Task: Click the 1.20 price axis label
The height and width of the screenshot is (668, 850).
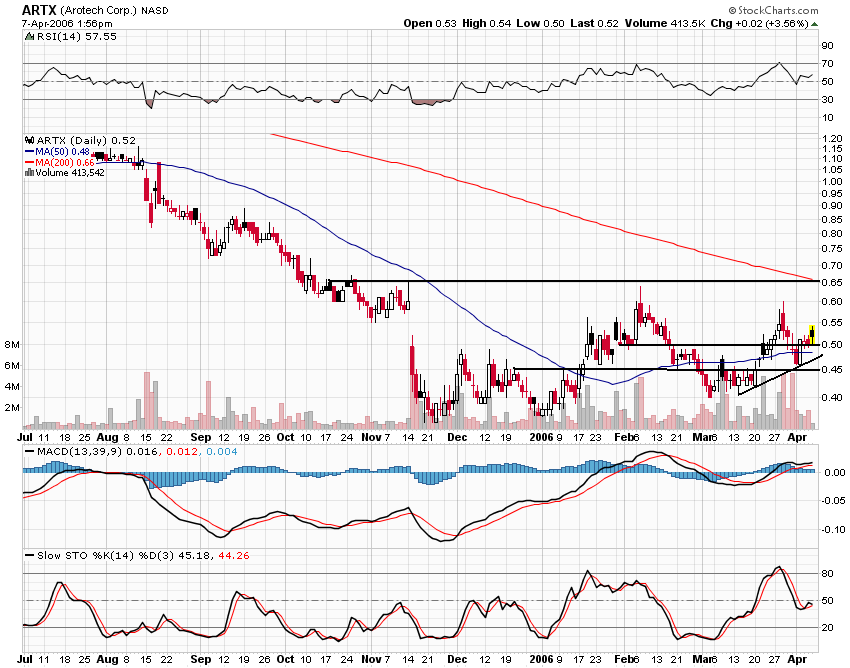Action: click(832, 139)
